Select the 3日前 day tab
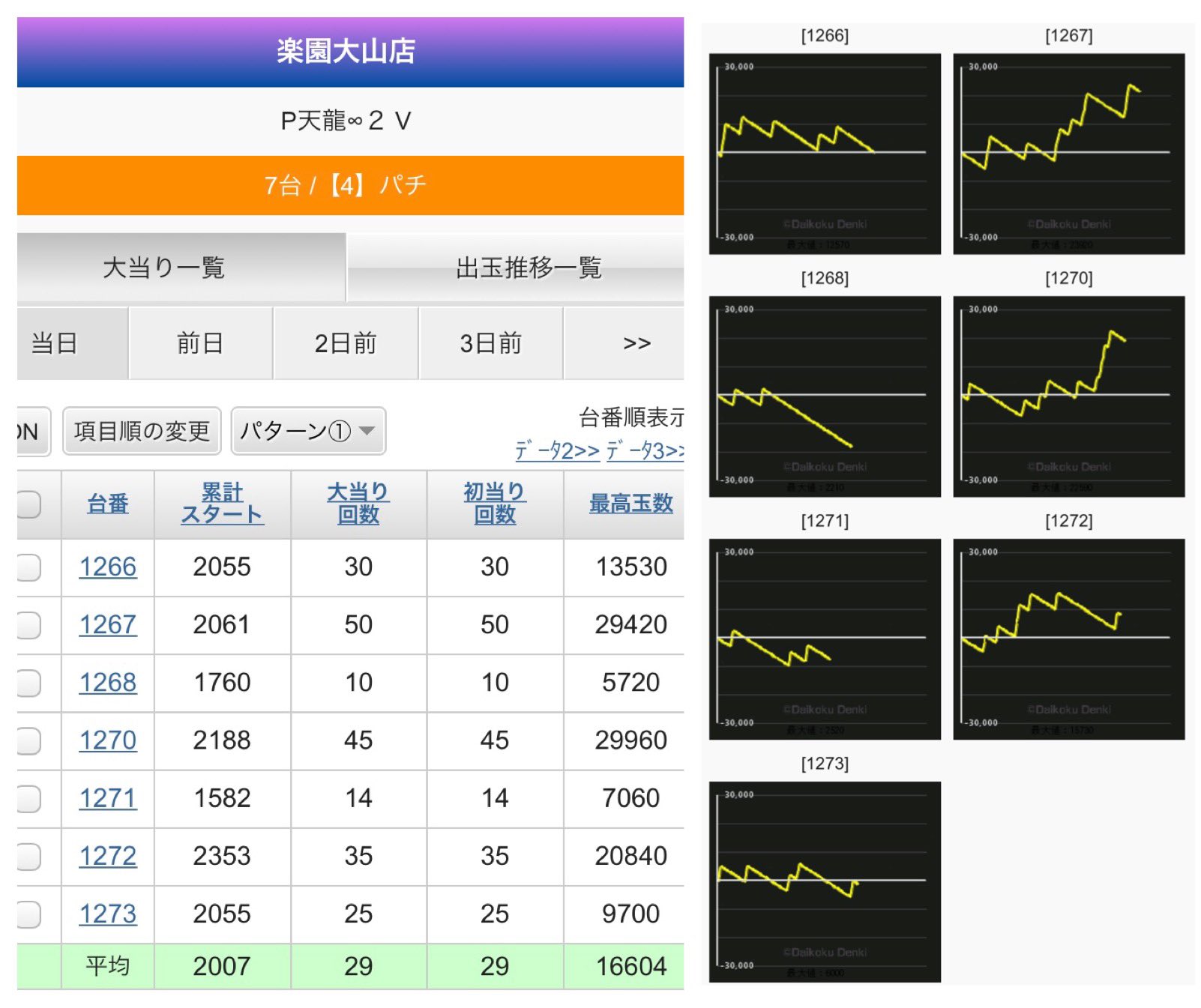Image resolution: width=1201 pixels, height=1008 pixels. (491, 343)
